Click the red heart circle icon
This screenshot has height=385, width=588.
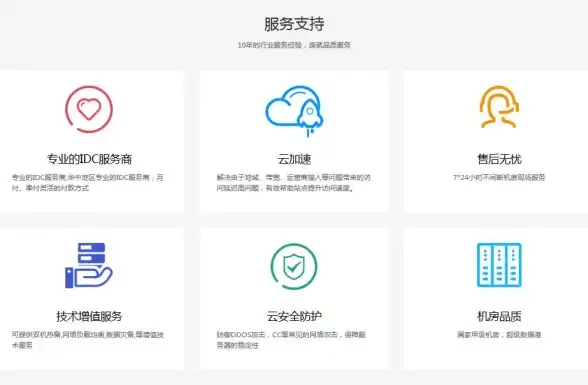89,109
